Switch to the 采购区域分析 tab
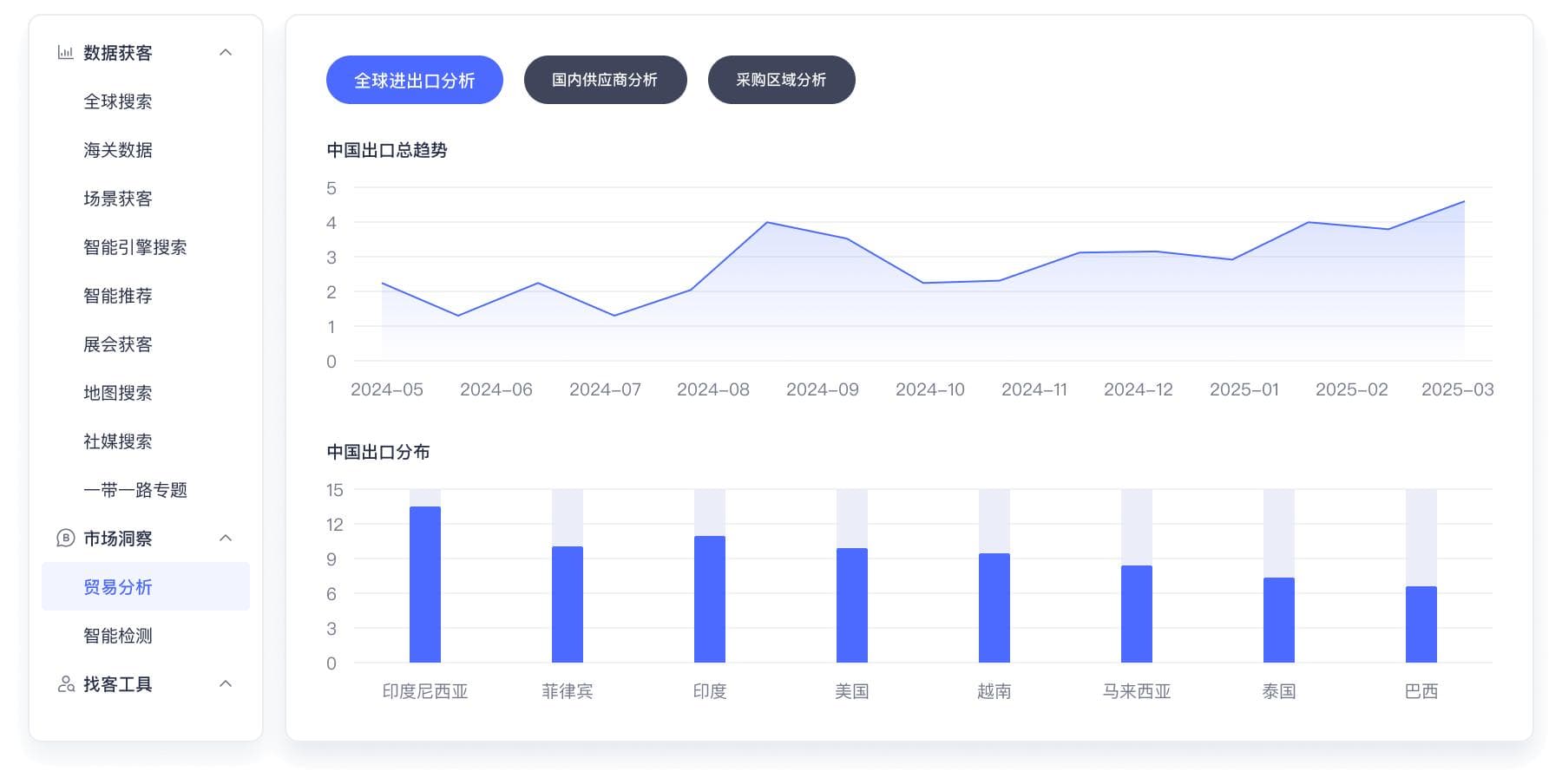1562x784 pixels. point(782,80)
